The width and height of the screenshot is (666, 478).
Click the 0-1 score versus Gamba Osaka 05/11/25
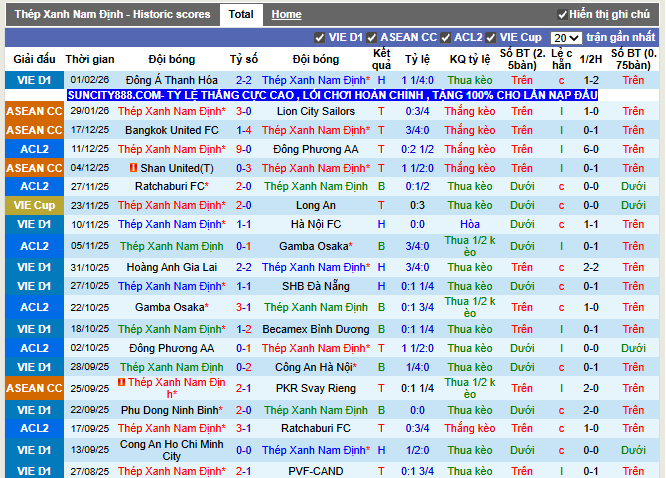point(243,246)
